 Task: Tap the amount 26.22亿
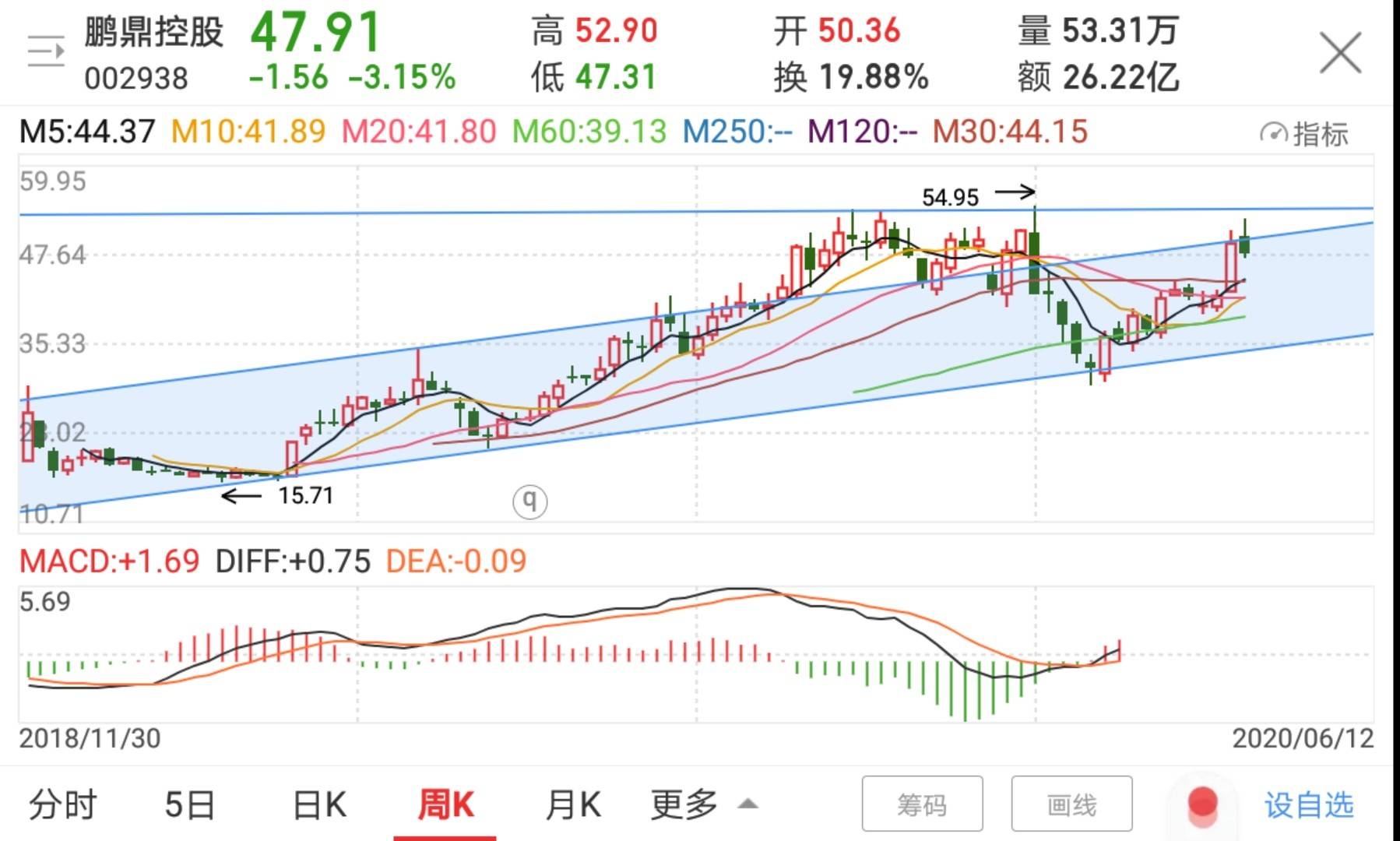coord(1120,77)
